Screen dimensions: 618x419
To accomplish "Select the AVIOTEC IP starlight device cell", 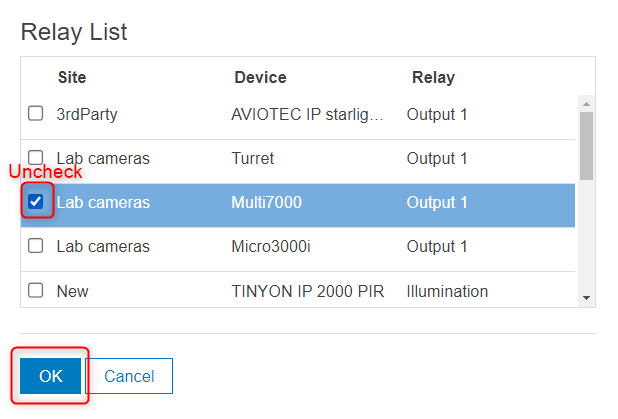I will pos(307,114).
